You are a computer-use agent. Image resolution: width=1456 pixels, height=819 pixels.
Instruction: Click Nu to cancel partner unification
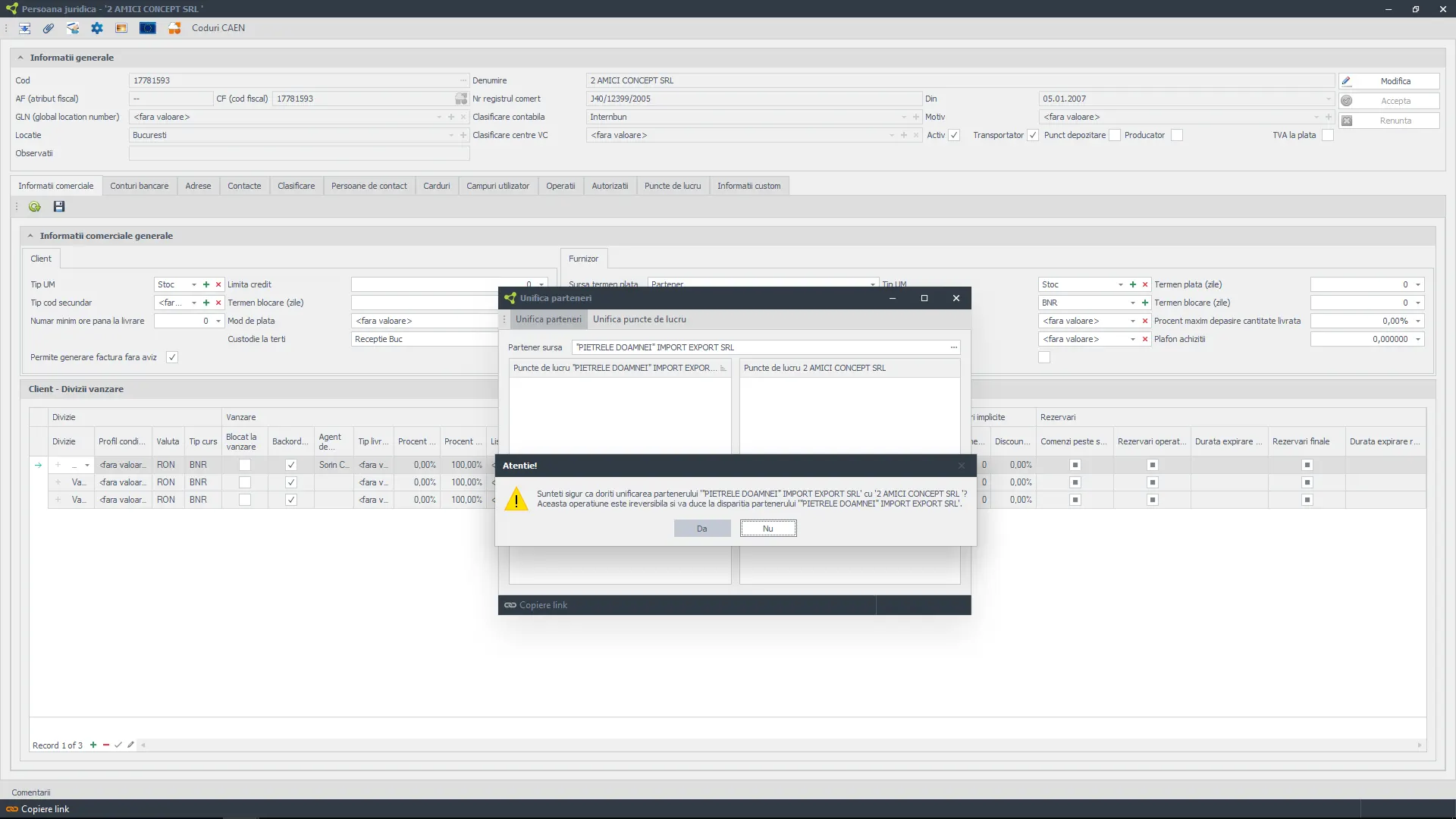click(768, 528)
